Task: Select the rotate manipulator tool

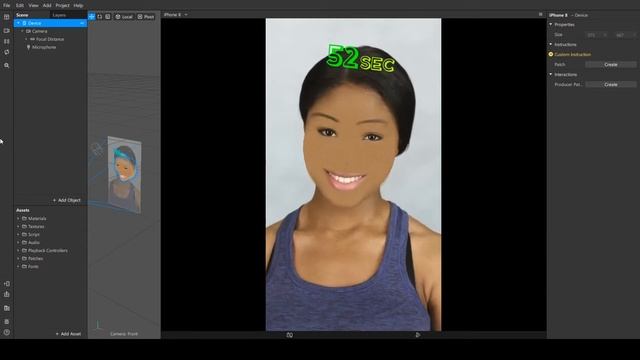Action: [x=100, y=16]
